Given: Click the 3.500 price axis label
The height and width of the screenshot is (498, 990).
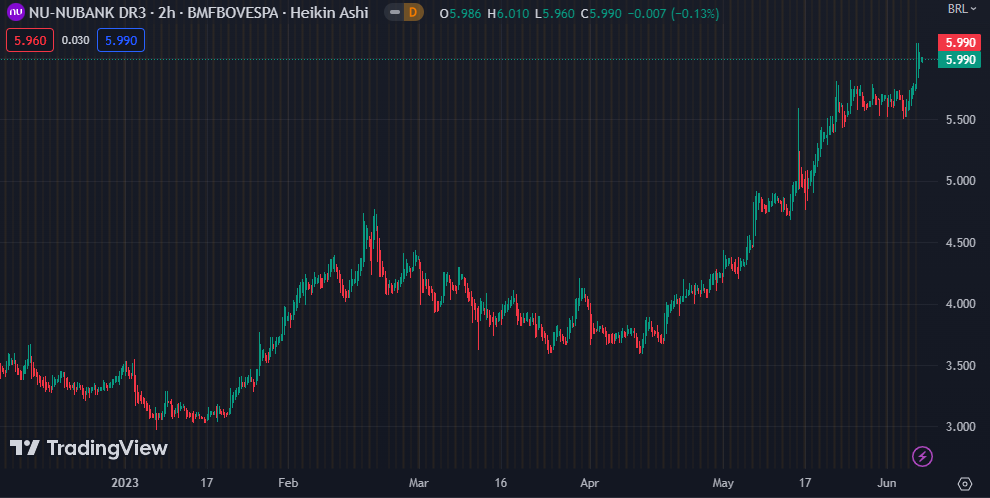Looking at the screenshot, I should (x=958, y=366).
